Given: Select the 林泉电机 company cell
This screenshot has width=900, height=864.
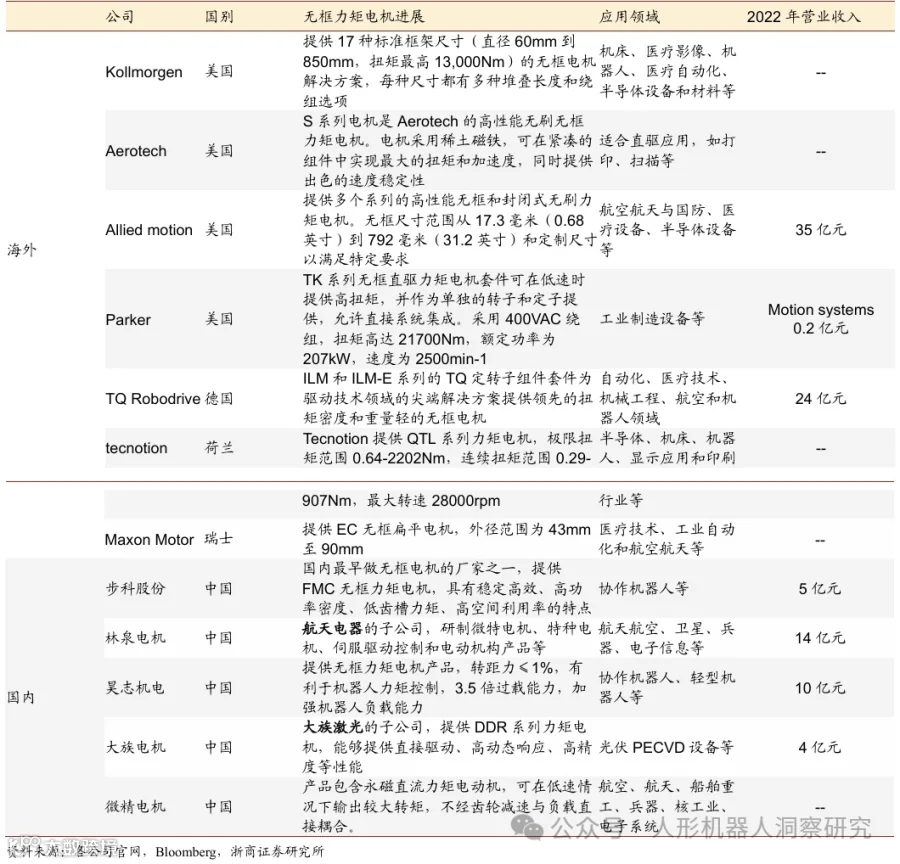Looking at the screenshot, I should (x=135, y=638).
